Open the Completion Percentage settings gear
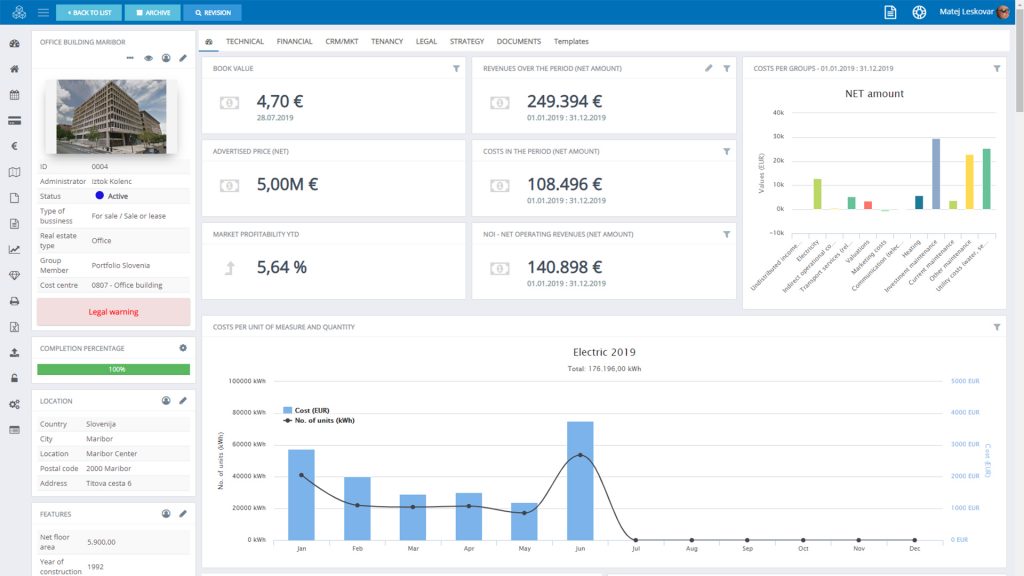Screen dimensions: 1024x576 [x=182, y=347]
